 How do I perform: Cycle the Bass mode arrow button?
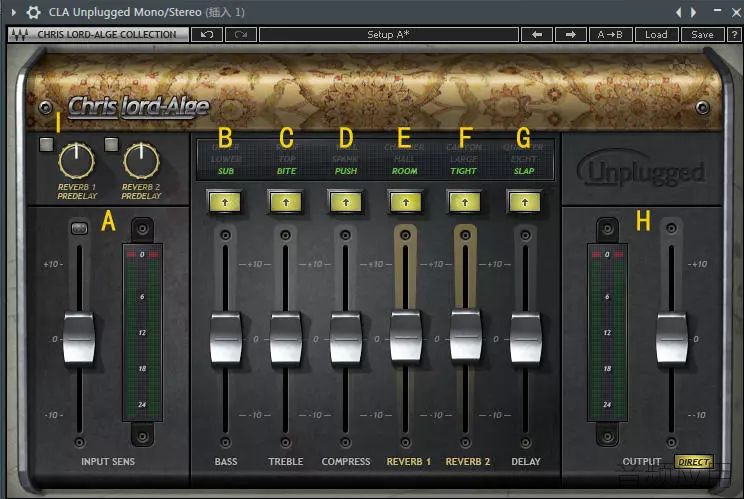[x=225, y=203]
